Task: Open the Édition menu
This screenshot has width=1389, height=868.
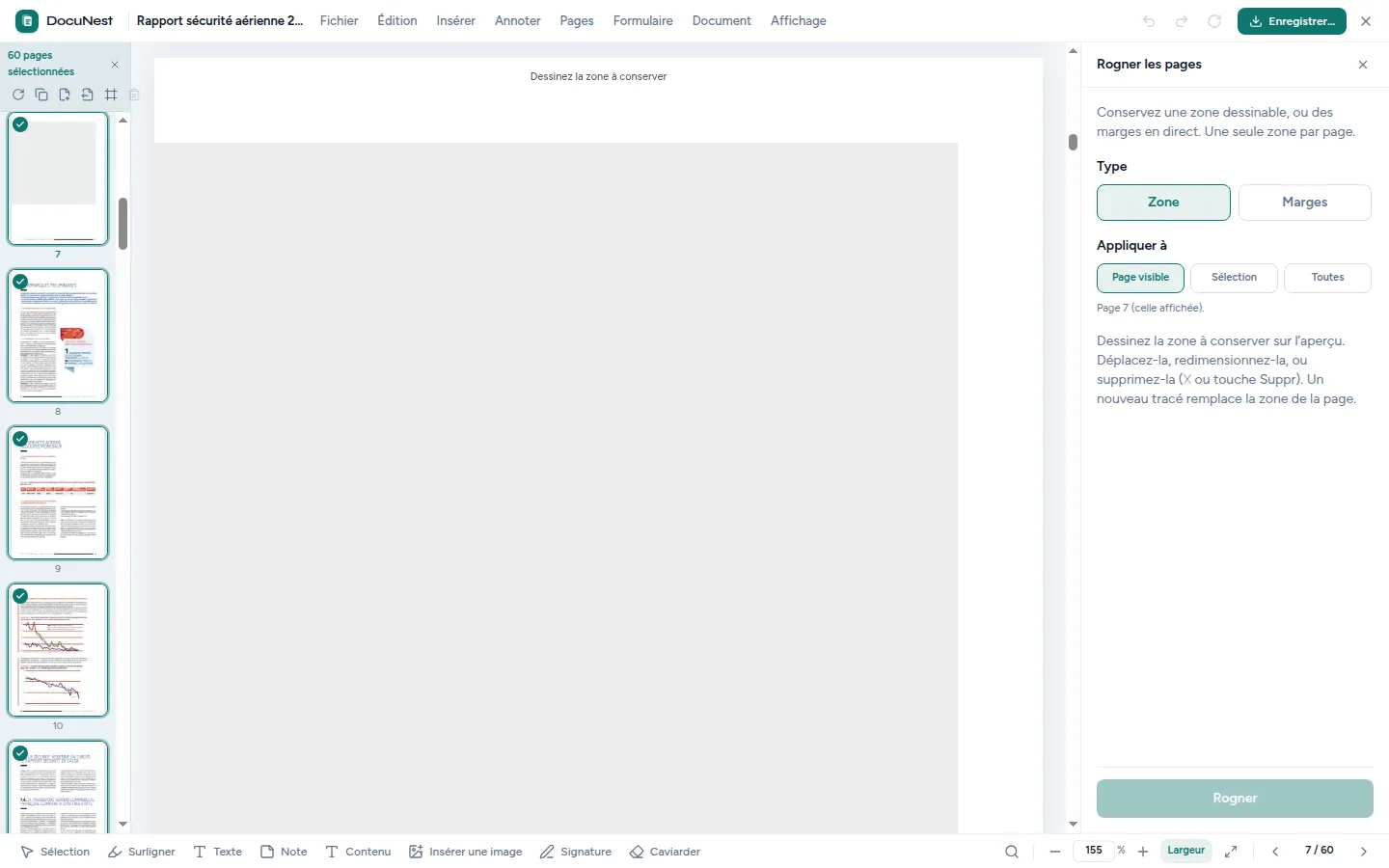Action: [397, 21]
